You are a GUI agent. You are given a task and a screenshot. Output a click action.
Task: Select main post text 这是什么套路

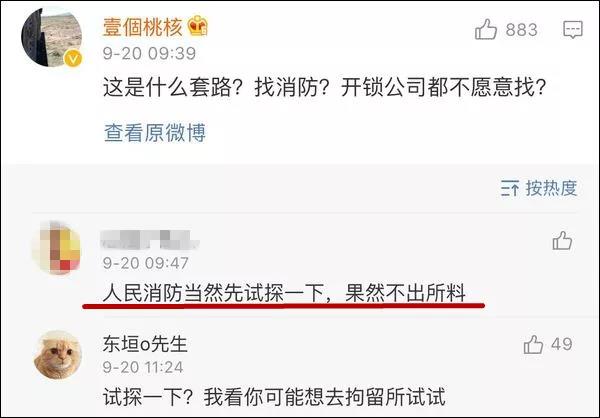tap(324, 87)
